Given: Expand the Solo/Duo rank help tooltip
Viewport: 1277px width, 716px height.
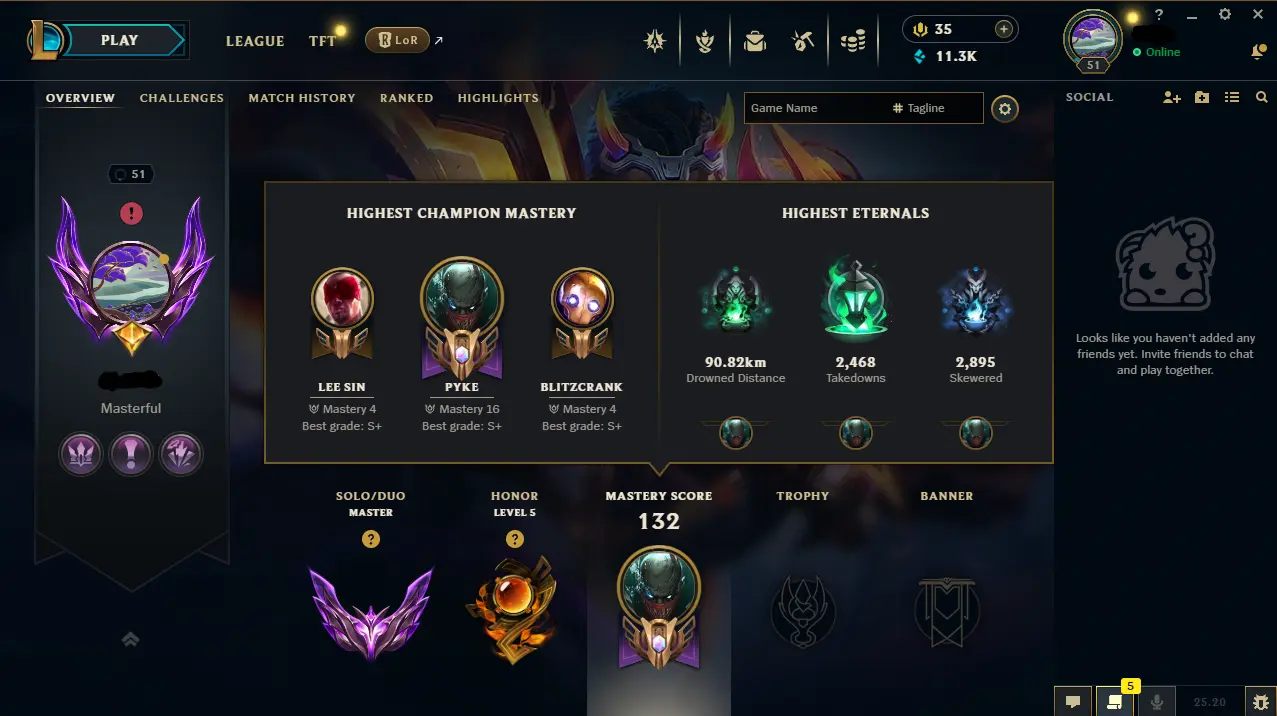Looking at the screenshot, I should 371,539.
